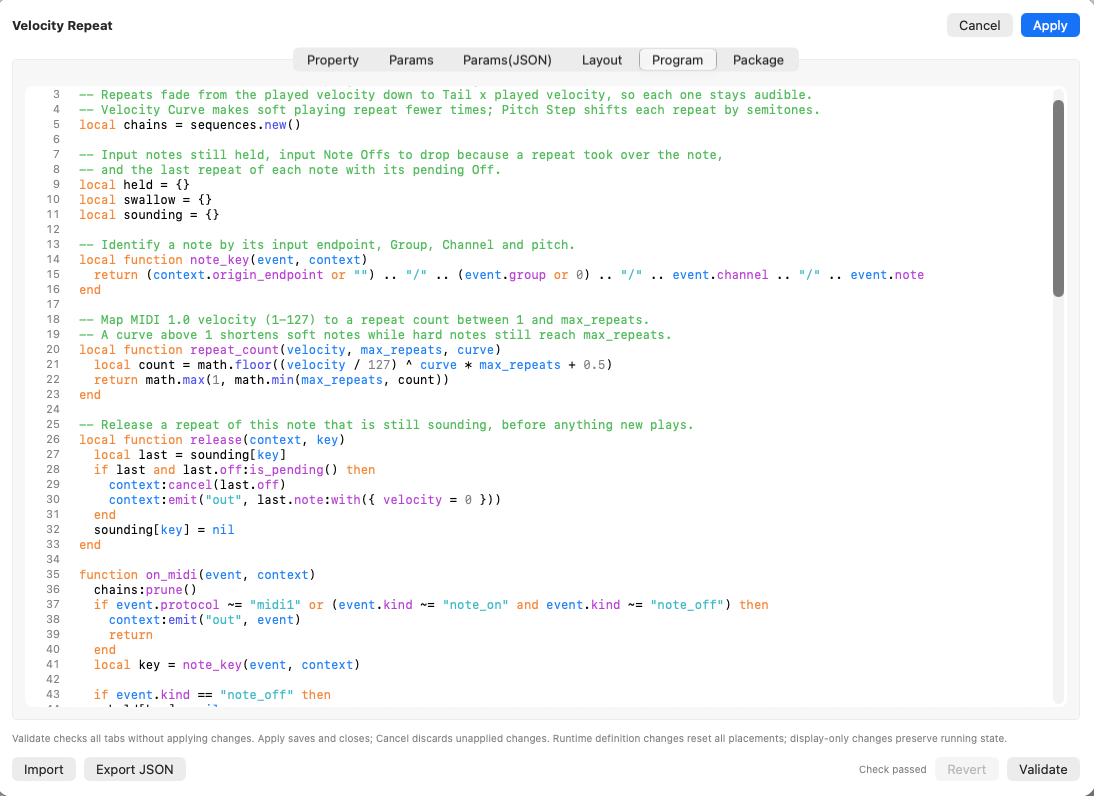Screen dimensions: 1094x796
Task: Go to the Layout tab
Action: (601, 60)
